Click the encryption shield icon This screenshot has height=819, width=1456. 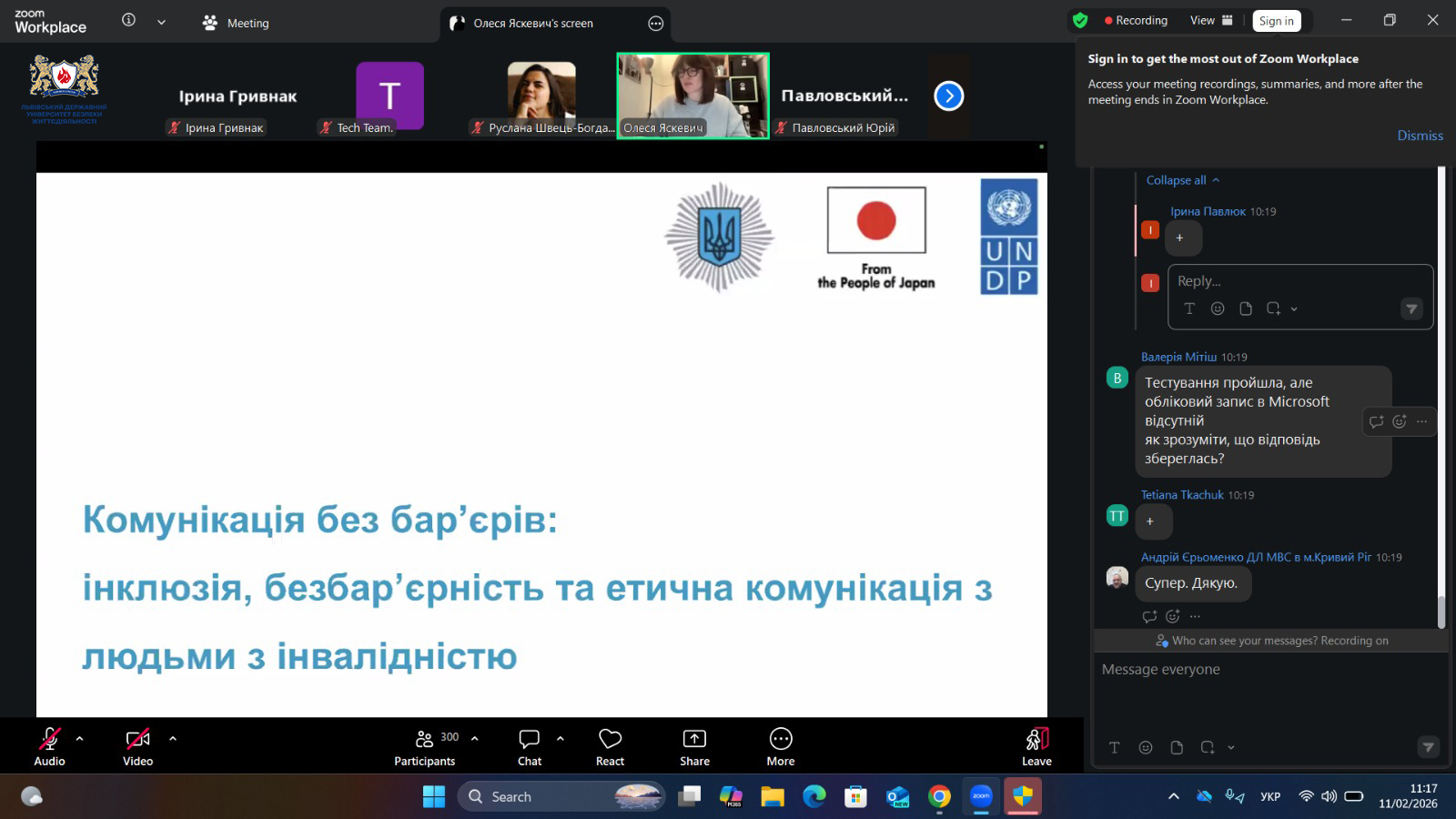coord(1080,21)
